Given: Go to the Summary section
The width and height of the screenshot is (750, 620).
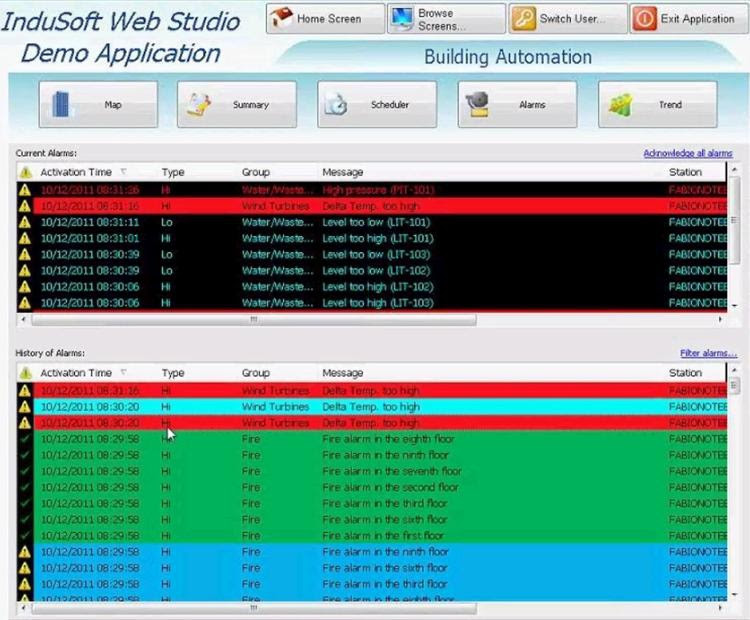Looking at the screenshot, I should click(237, 104).
